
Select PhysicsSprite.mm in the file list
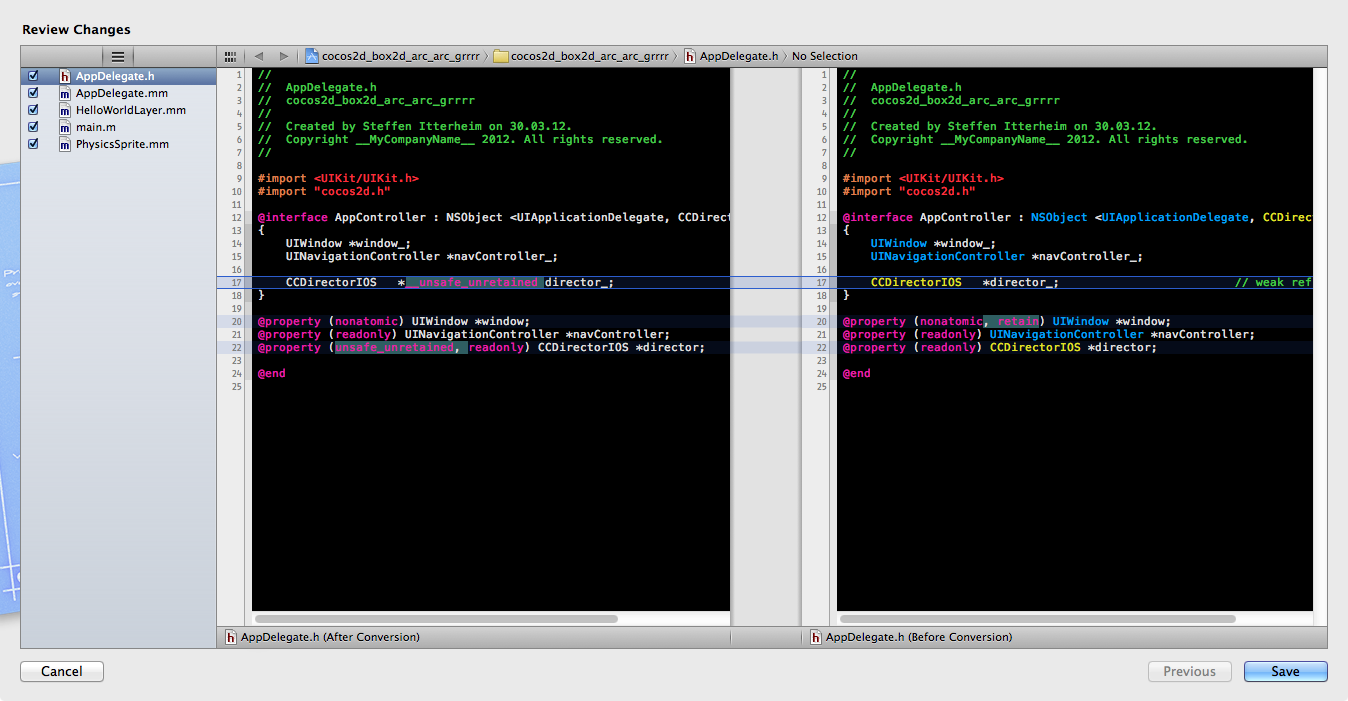click(x=118, y=144)
